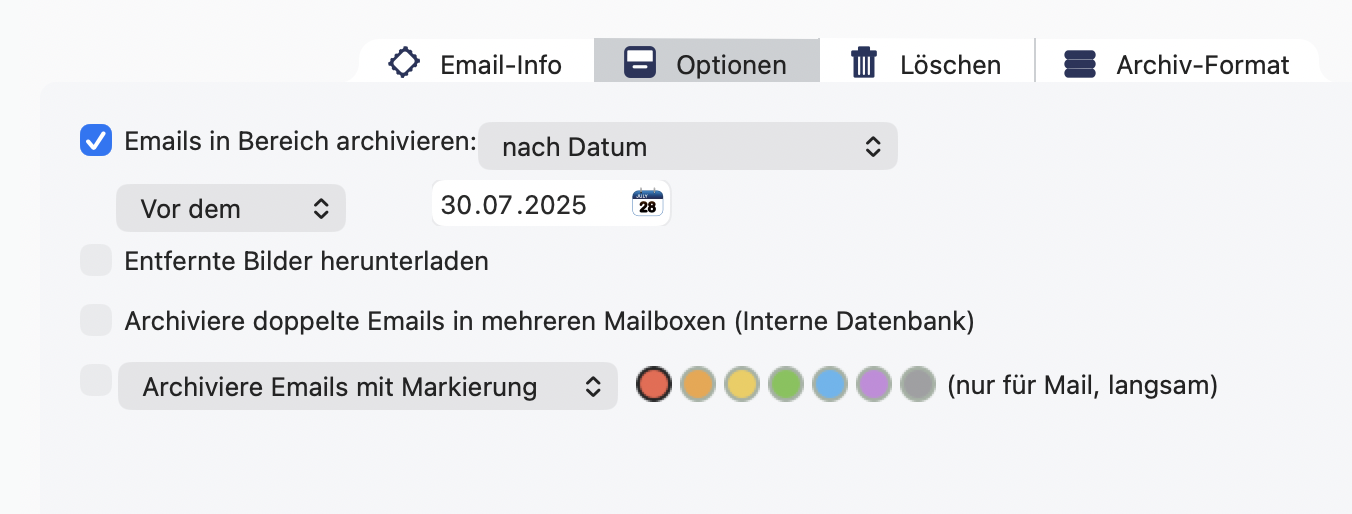Open the nach Datum dropdown
This screenshot has width=1352, height=514.
pos(688,147)
